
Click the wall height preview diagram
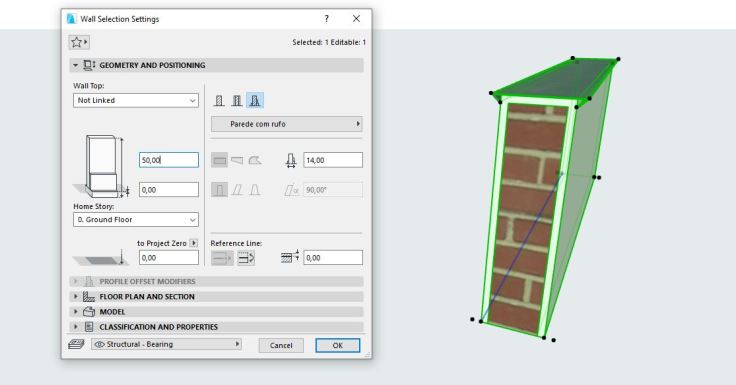[x=101, y=166]
